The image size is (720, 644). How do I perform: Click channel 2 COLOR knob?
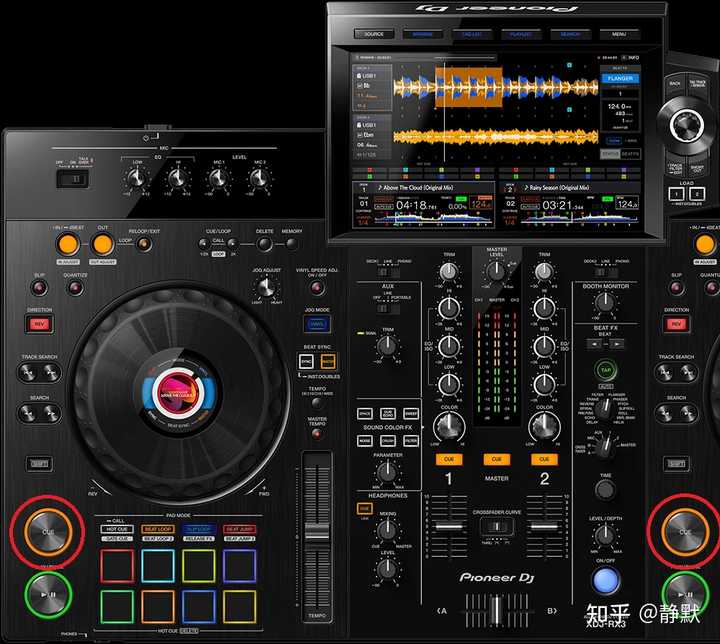pyautogui.click(x=544, y=426)
